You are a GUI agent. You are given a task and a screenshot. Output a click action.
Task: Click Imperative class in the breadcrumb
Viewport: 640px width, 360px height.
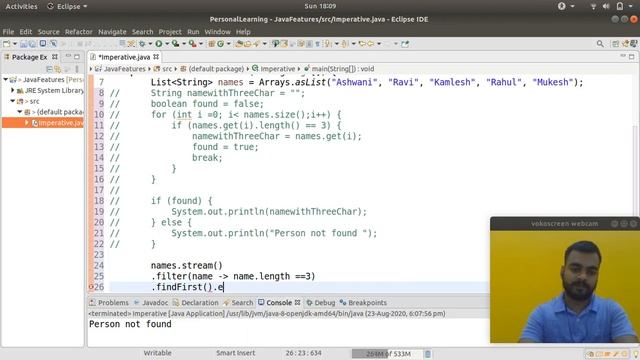click(x=273, y=69)
